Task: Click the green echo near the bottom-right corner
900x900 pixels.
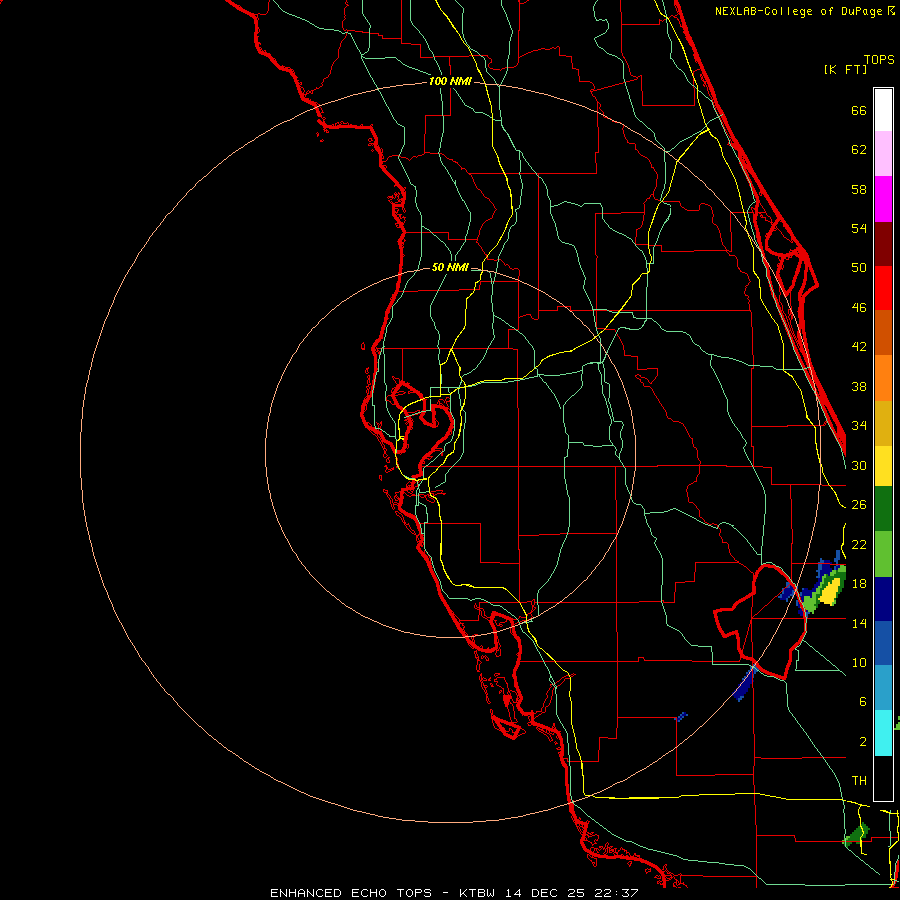Action: pyautogui.click(x=856, y=835)
